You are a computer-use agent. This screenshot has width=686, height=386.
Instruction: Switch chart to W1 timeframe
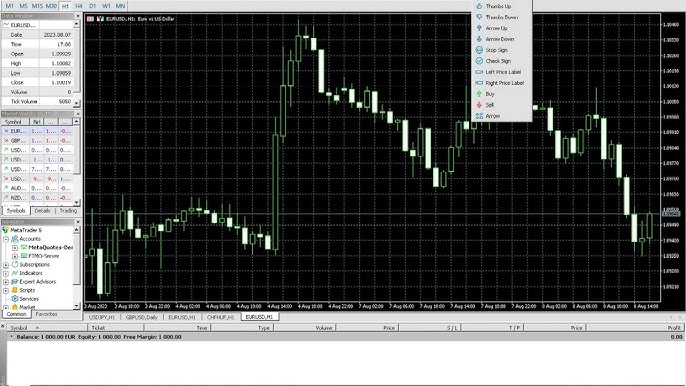coord(106,6)
